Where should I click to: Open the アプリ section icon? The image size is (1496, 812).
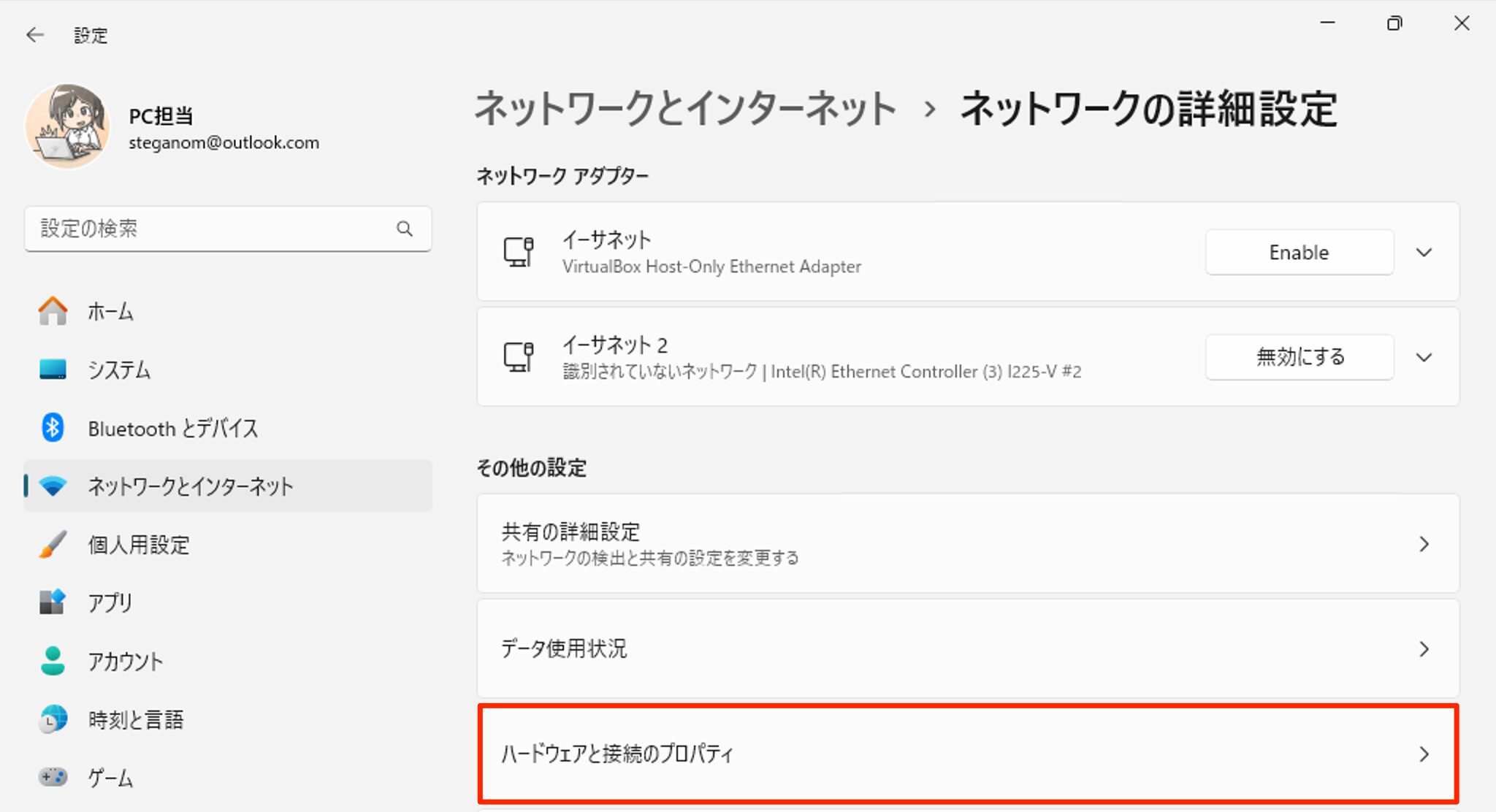point(53,602)
